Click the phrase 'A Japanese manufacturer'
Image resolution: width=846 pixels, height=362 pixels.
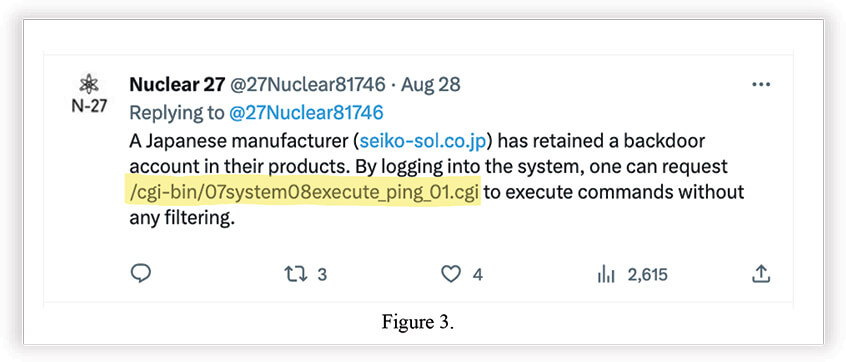[240, 141]
